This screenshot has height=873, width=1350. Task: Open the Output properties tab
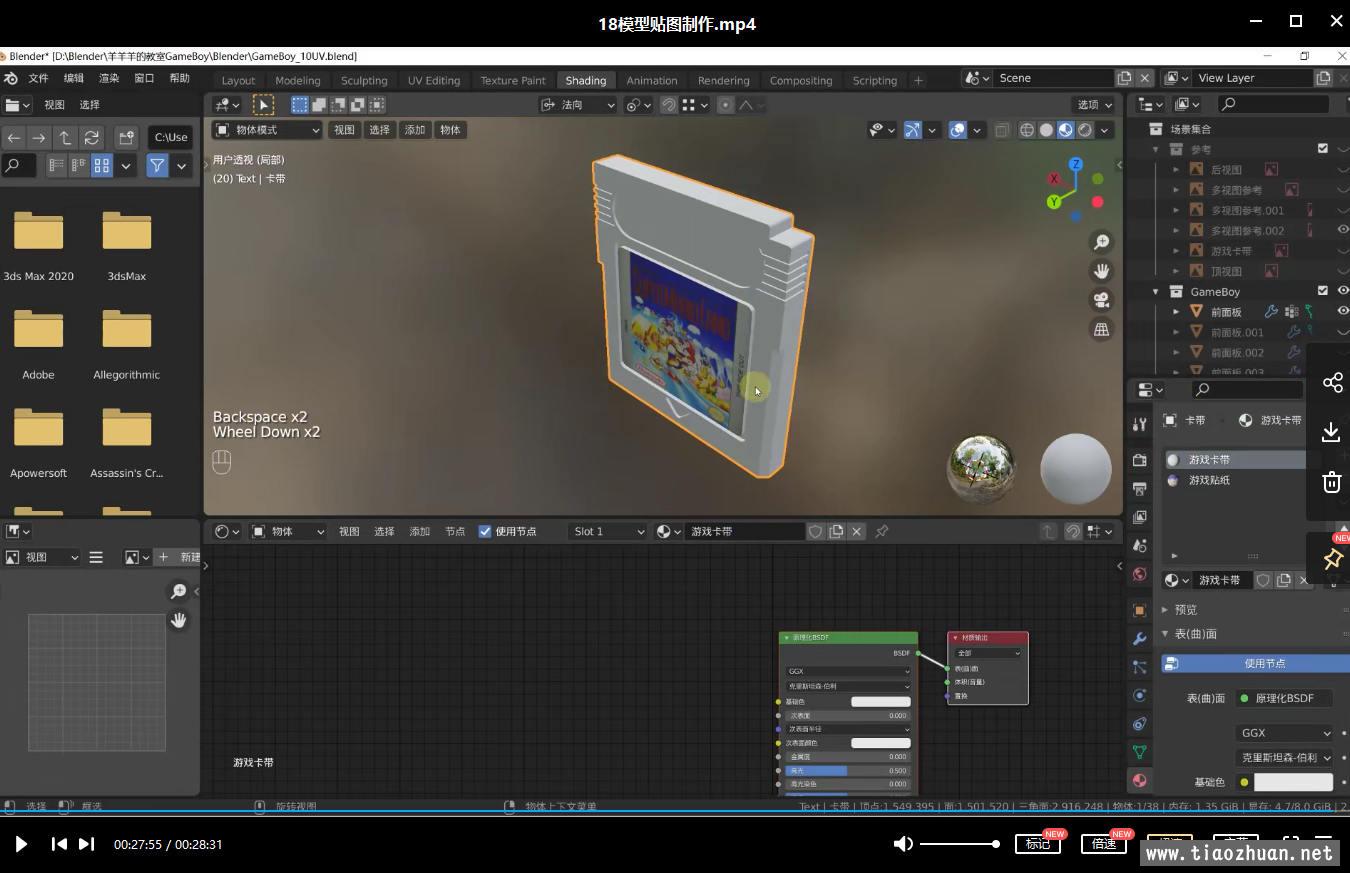[1139, 489]
